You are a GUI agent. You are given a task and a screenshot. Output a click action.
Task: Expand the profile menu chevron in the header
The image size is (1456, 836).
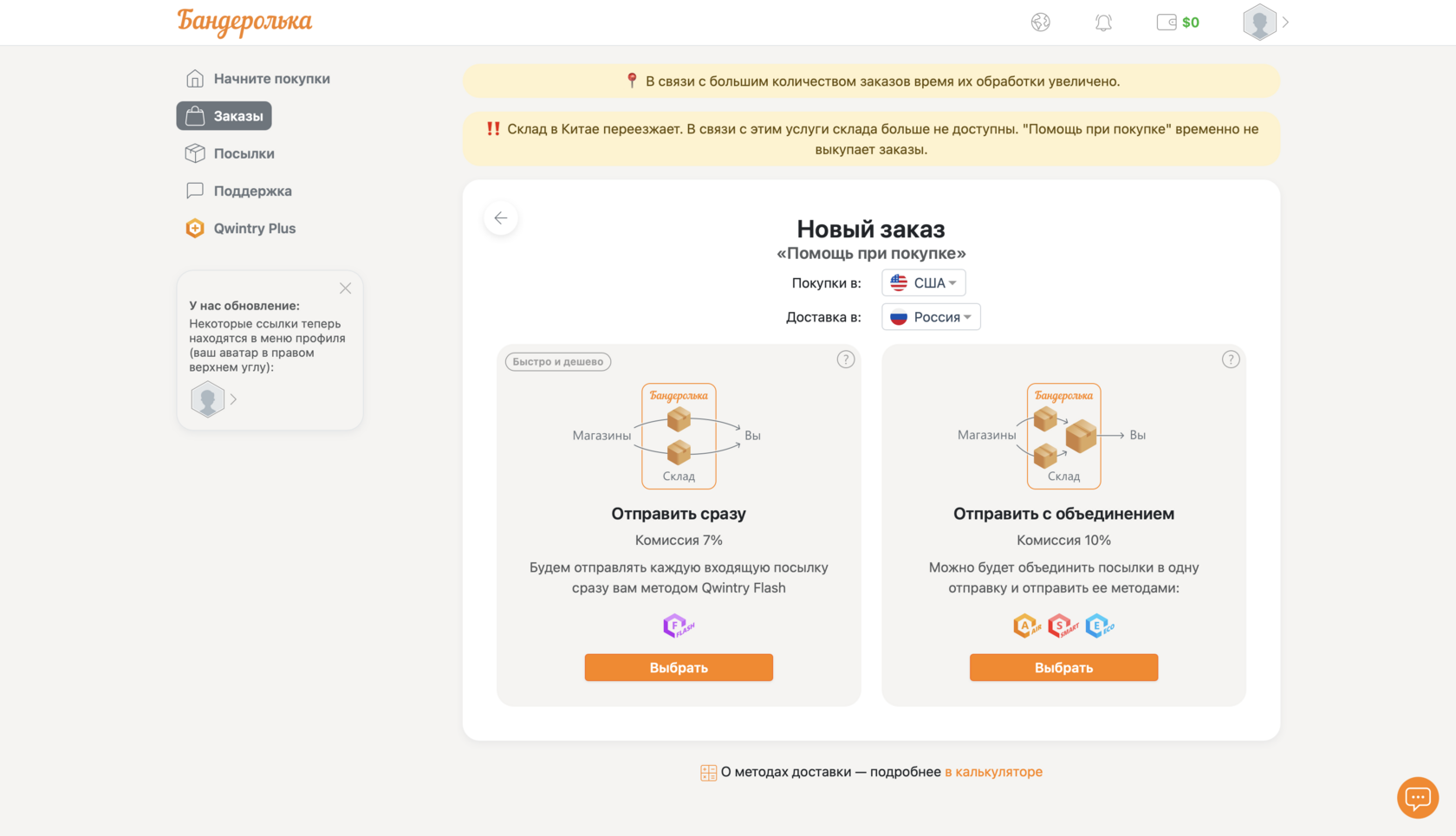click(1285, 23)
